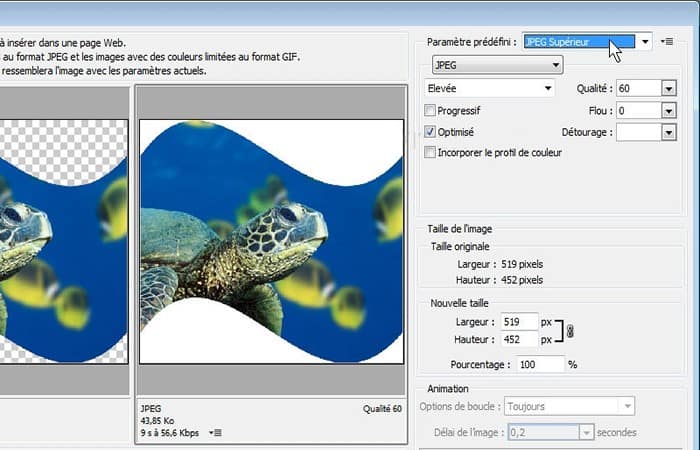Click the Qualité input field showing 60

point(639,88)
